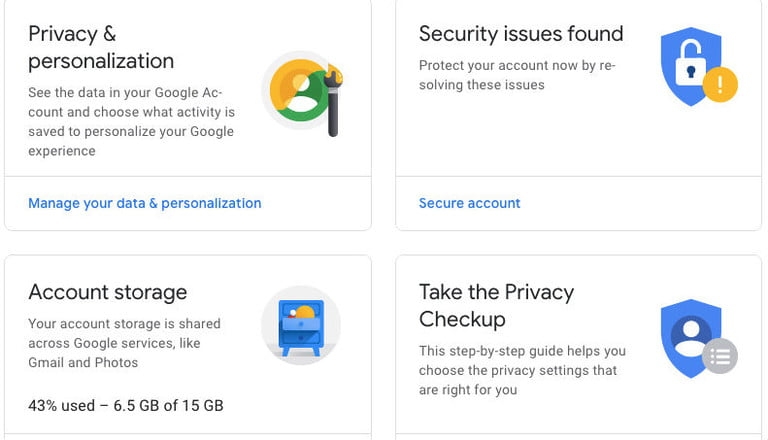Click the storage shared across services description

point(124,343)
